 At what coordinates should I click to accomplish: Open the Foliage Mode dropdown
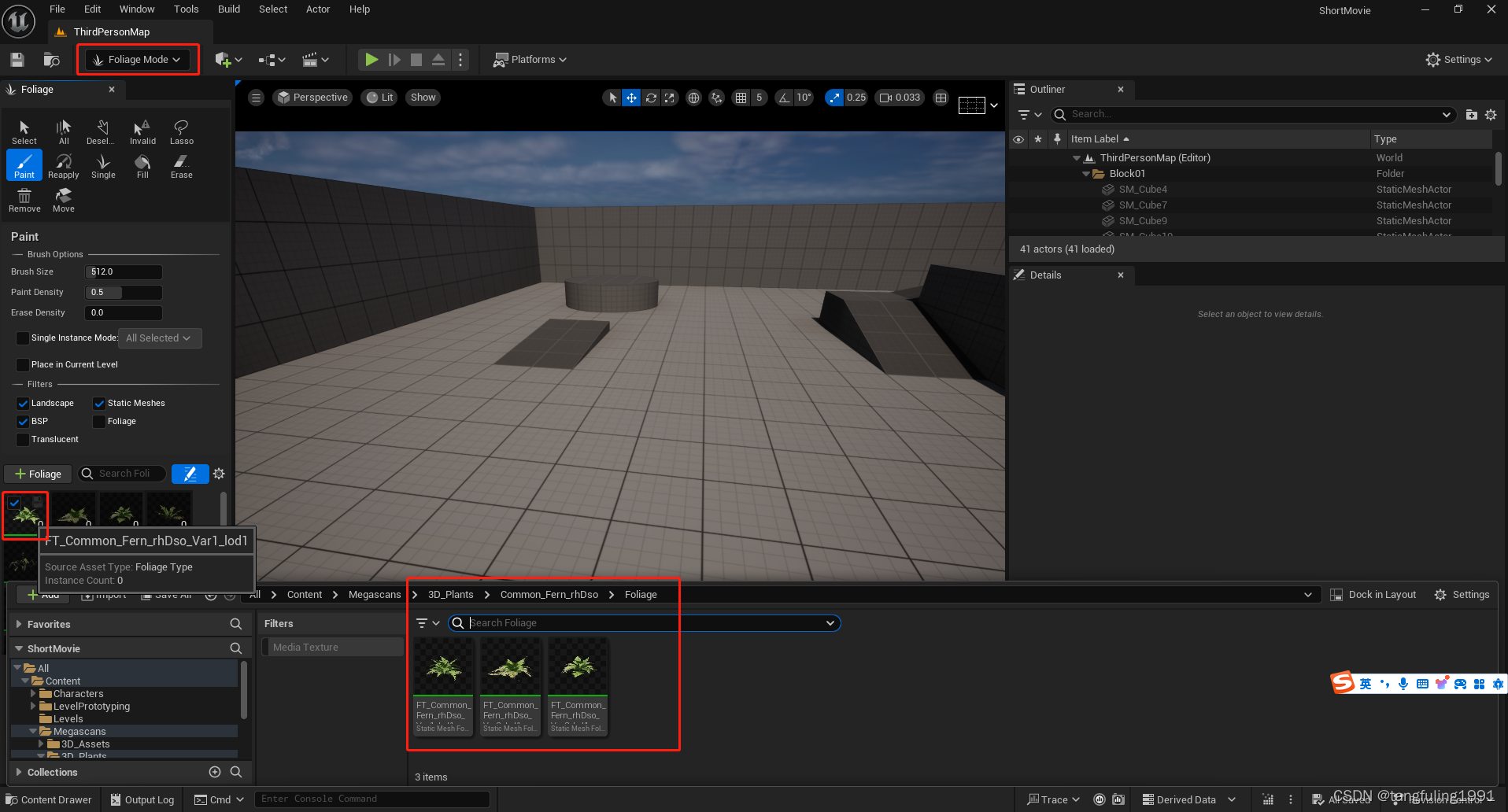pos(138,60)
